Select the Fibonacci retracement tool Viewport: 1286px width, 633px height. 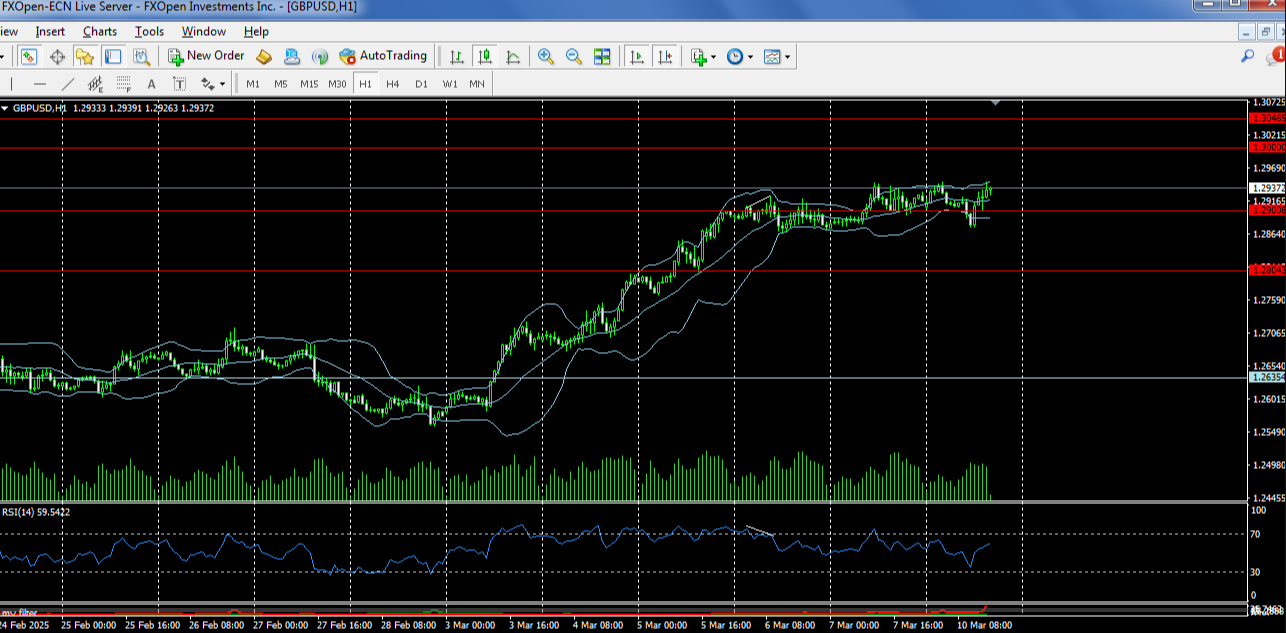[124, 84]
